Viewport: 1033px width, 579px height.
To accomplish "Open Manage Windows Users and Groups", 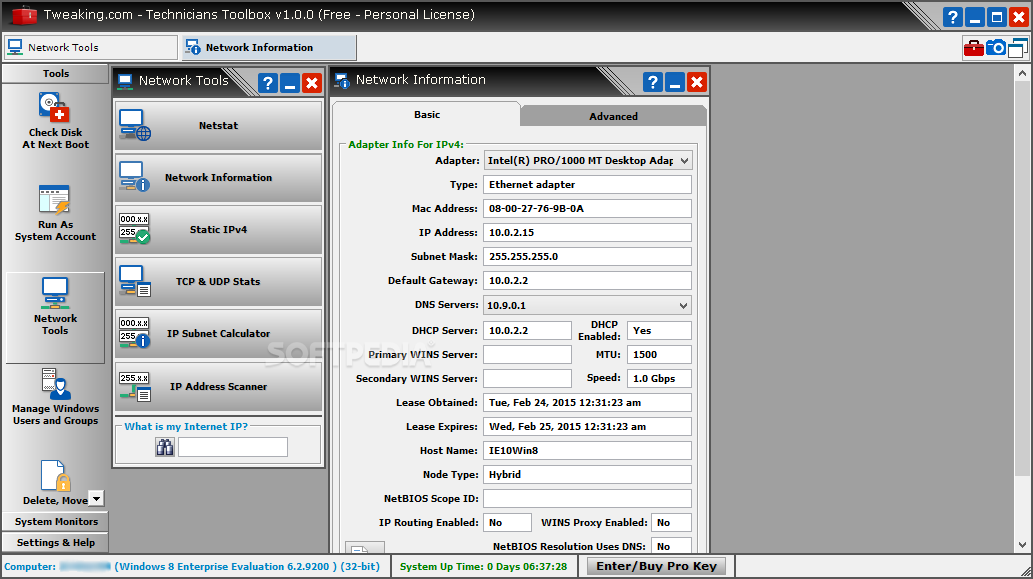I will [55, 397].
